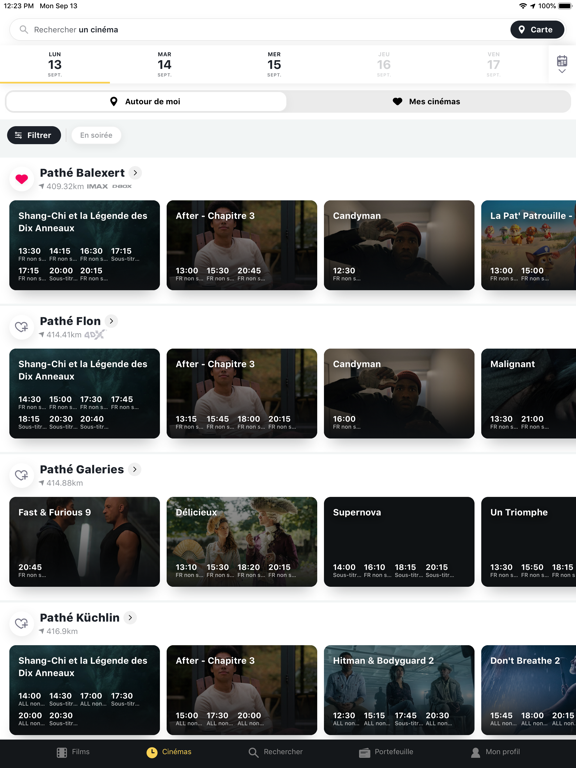Tap the D-BOX badge under Pathé Balexert
This screenshot has height=768, width=576.
[122, 186]
